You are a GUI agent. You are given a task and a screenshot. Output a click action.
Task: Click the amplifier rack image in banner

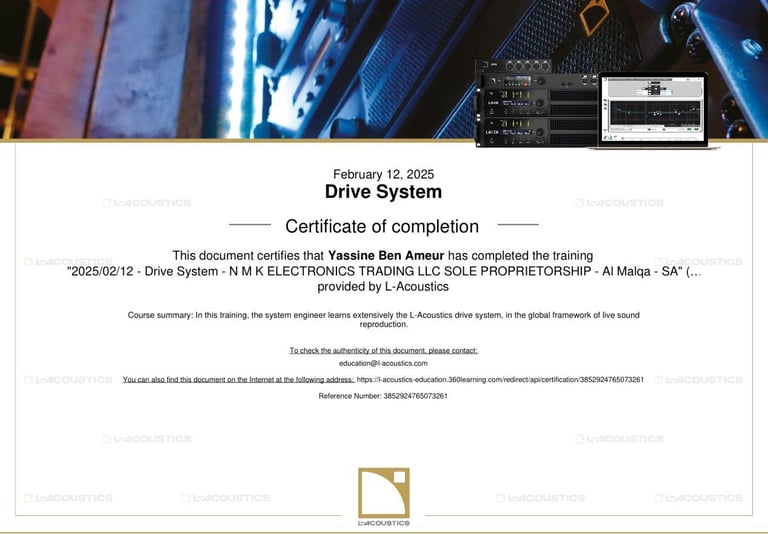click(x=536, y=103)
